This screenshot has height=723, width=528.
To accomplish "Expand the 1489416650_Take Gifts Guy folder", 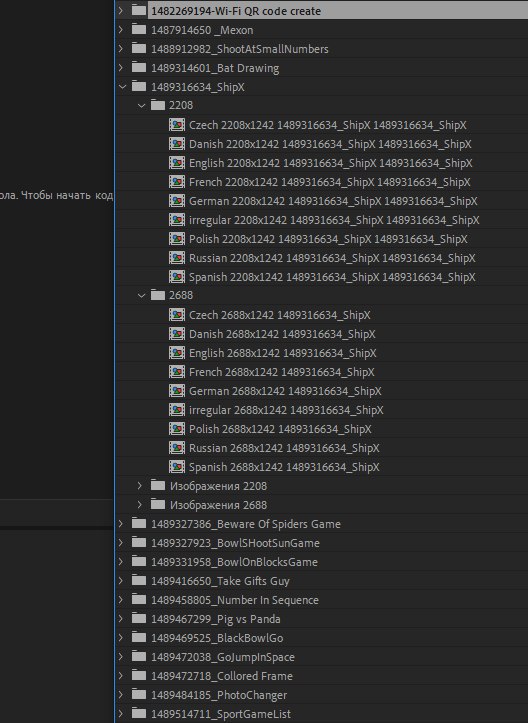I will coord(121,581).
